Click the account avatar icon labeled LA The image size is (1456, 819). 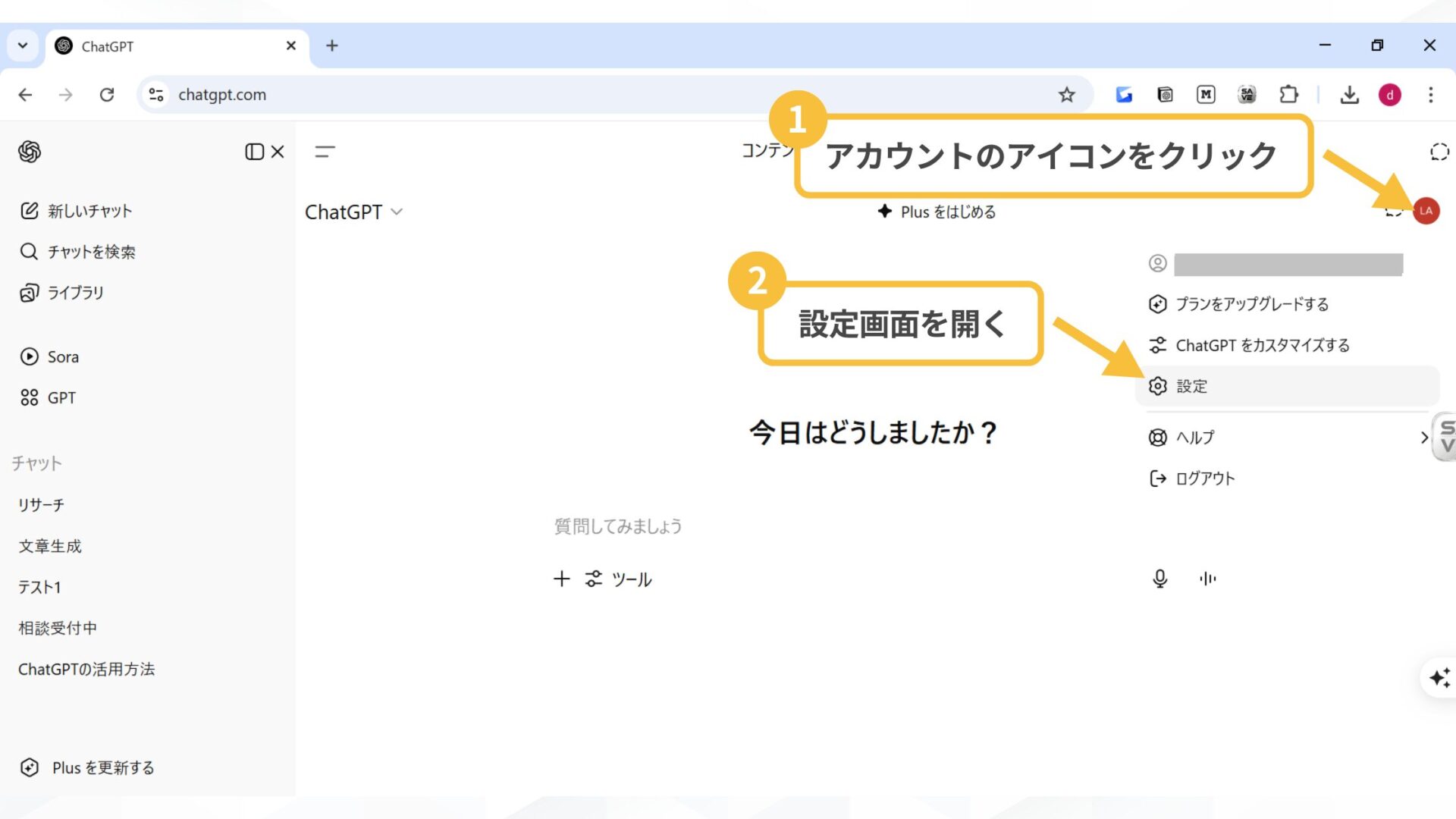tap(1425, 211)
